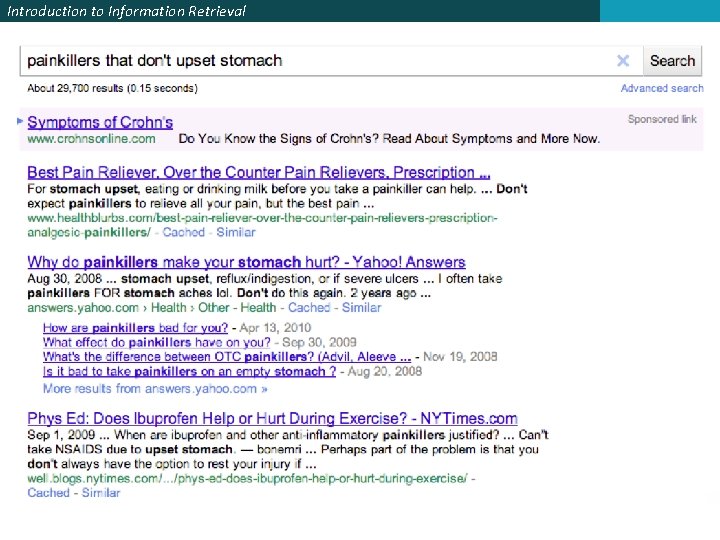720x540 pixels.
Task: Clear the search box with the X icon
Action: pyautogui.click(x=623, y=61)
